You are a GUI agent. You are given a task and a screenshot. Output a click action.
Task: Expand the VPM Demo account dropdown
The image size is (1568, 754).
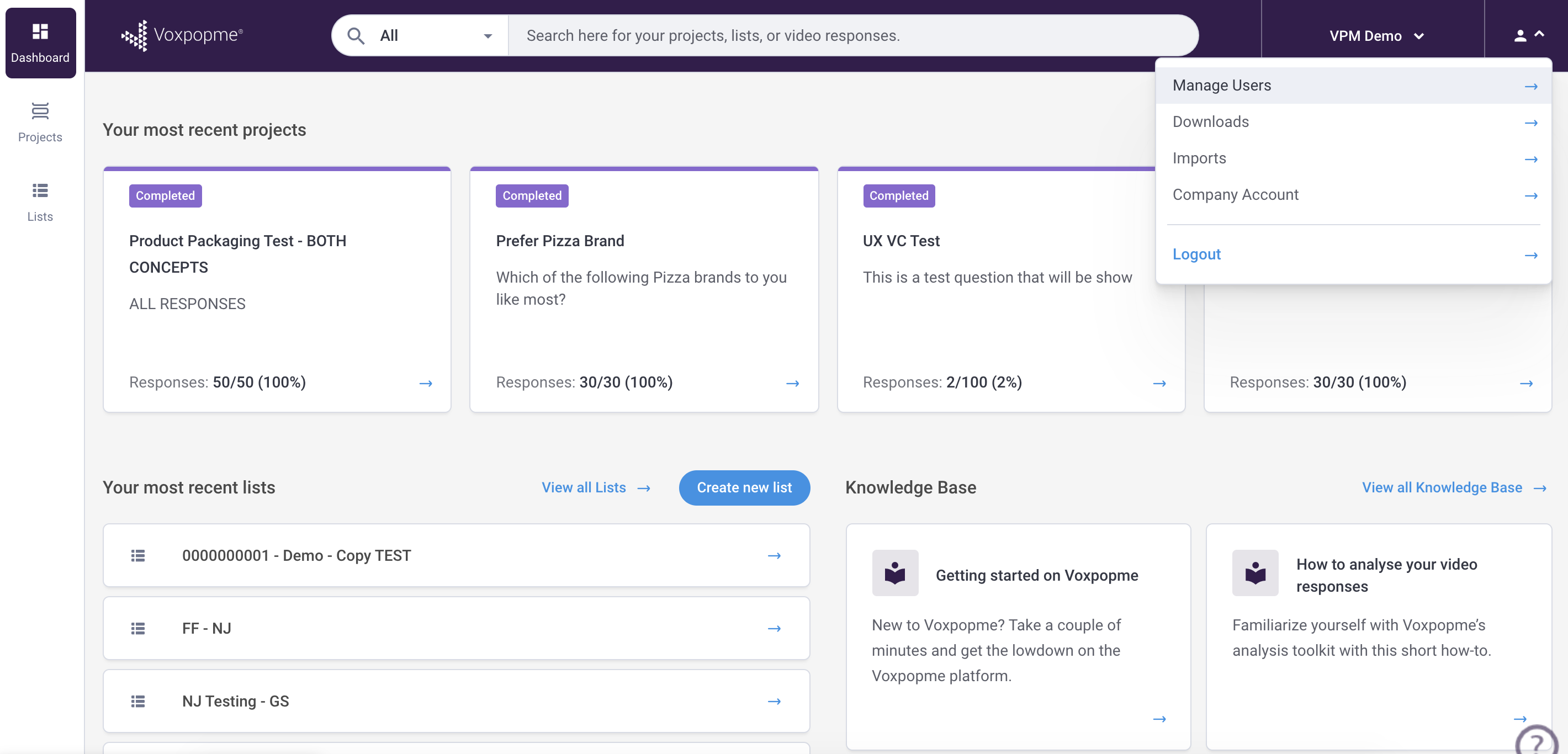[1377, 36]
